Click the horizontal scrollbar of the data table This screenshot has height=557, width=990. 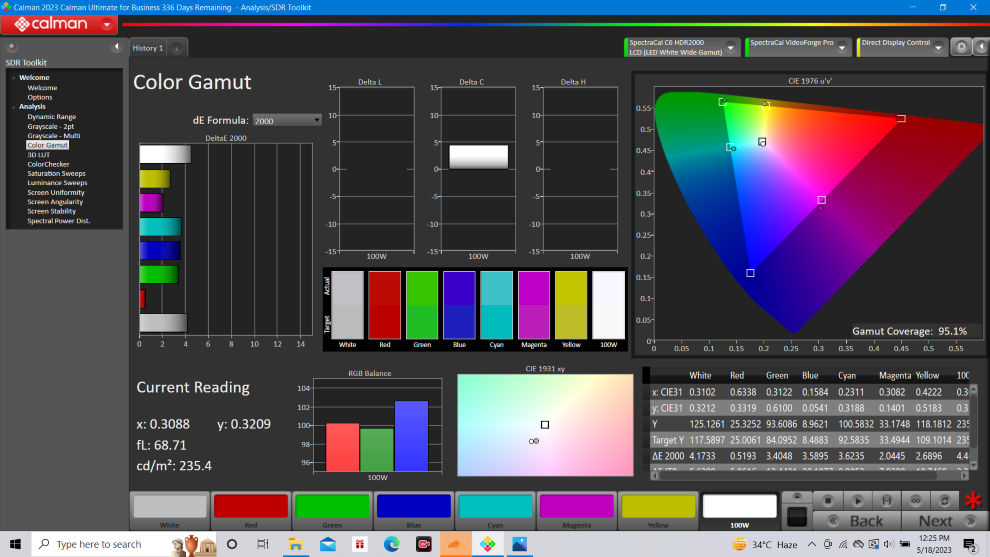click(x=809, y=476)
